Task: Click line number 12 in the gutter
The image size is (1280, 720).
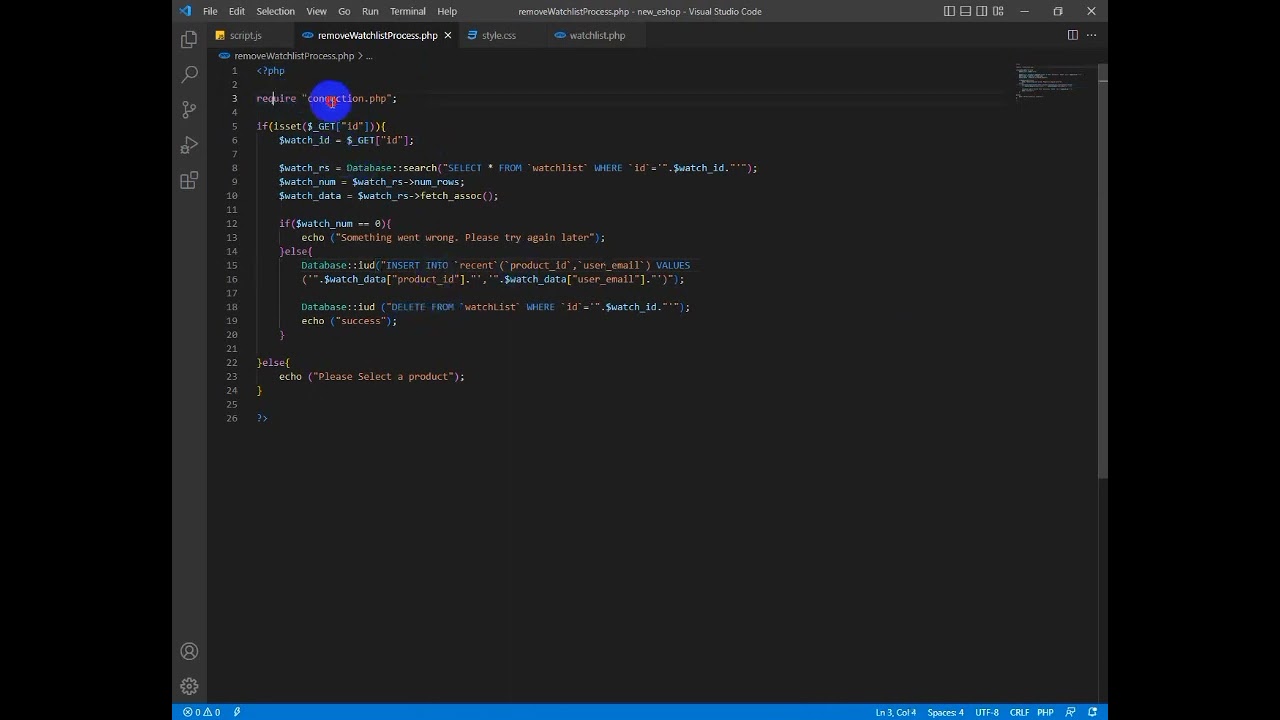Action: 232,223
